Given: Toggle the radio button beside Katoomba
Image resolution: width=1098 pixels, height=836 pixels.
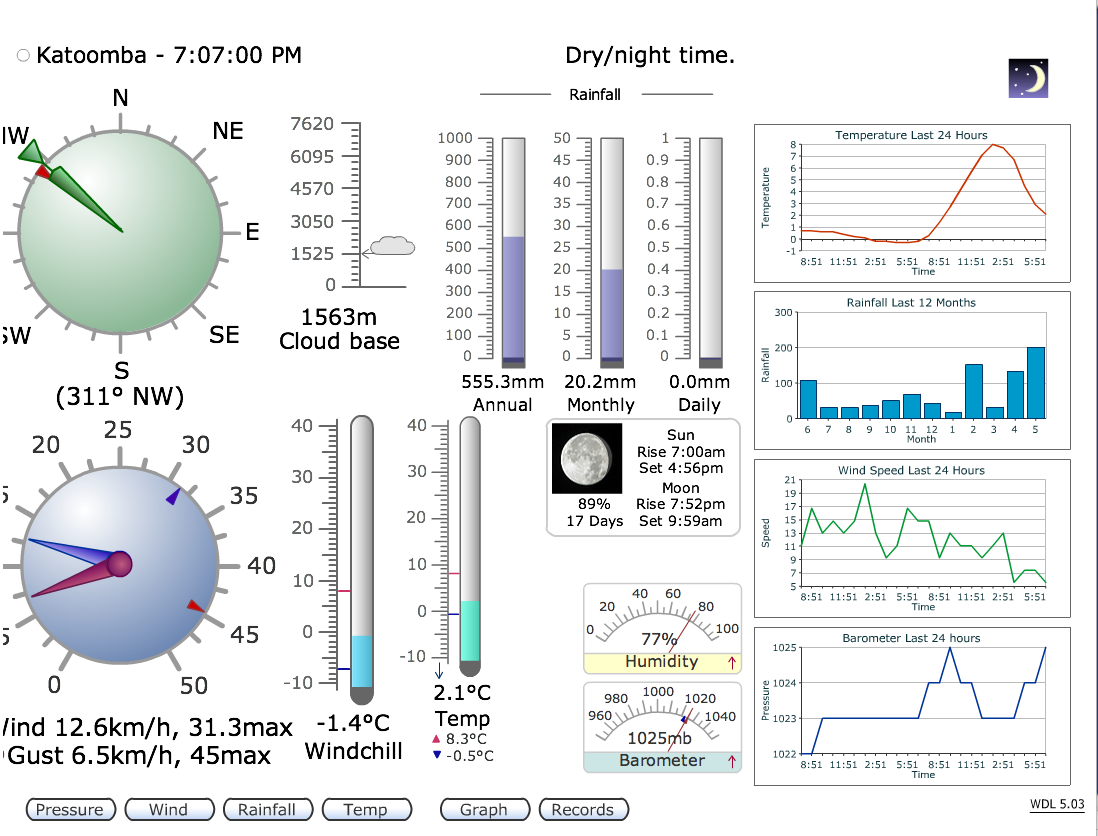Looking at the screenshot, I should pyautogui.click(x=23, y=55).
